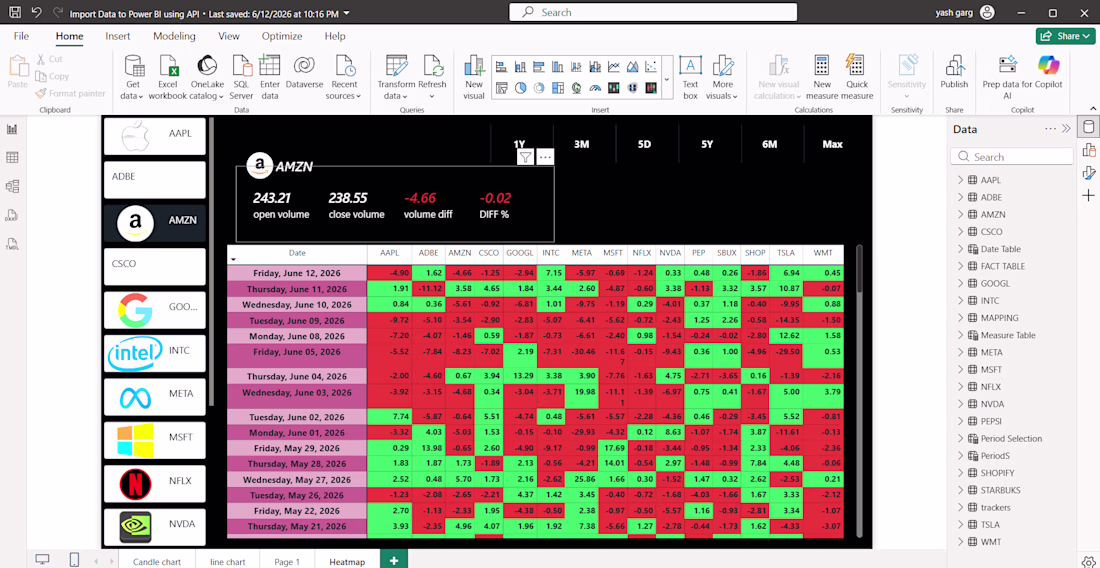Open DAX query view in left sidebar
This screenshot has width=1100, height=568.
tap(12, 215)
